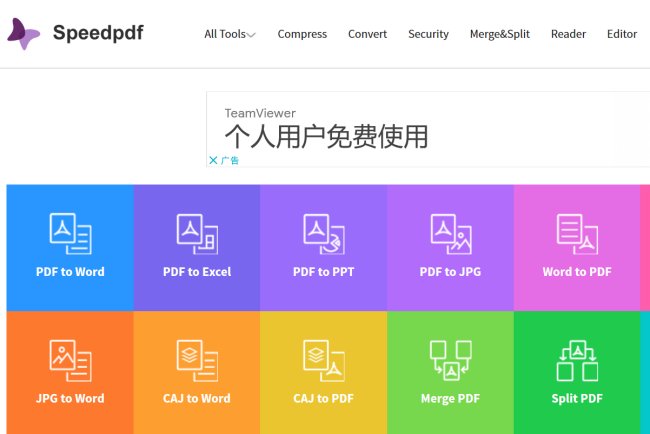Open the Editor menu item
650x434 pixels.
(622, 34)
